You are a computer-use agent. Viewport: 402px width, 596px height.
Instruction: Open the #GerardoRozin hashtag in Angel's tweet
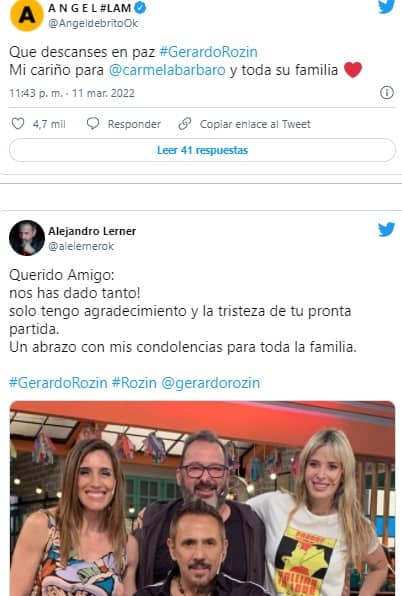[209, 52]
